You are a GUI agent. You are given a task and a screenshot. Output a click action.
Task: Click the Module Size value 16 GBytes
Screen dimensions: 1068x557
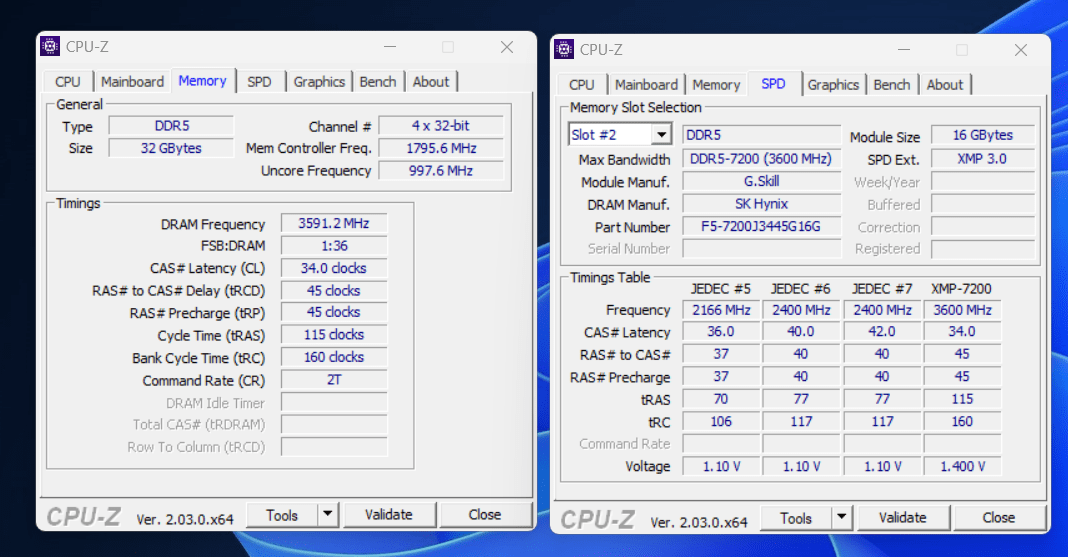pyautogui.click(x=983, y=136)
